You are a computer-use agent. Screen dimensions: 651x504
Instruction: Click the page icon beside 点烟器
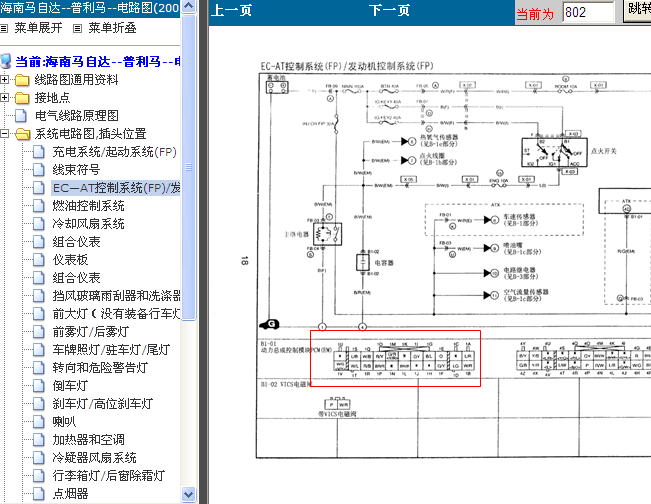point(39,494)
